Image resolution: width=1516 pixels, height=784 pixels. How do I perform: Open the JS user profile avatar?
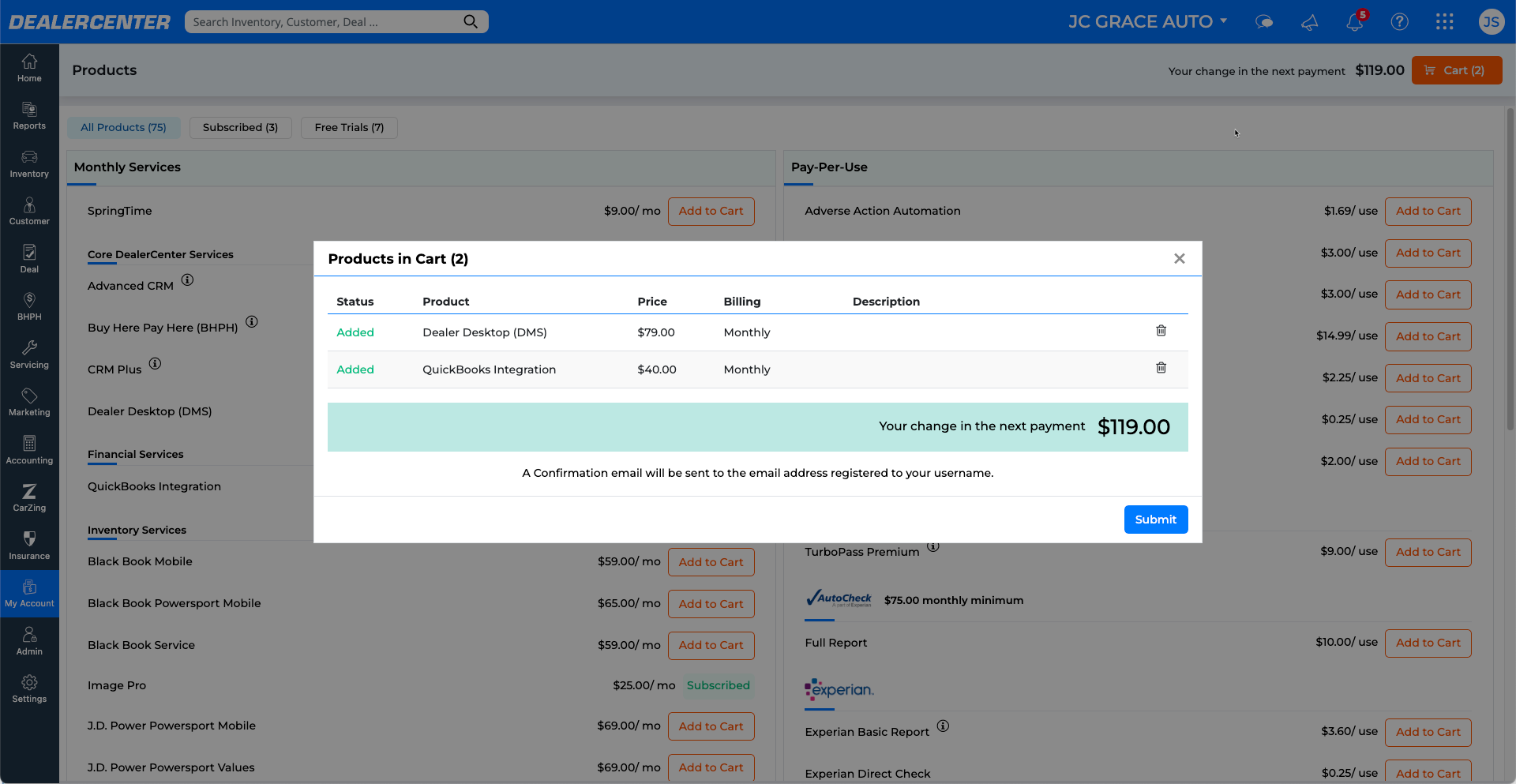click(x=1491, y=21)
